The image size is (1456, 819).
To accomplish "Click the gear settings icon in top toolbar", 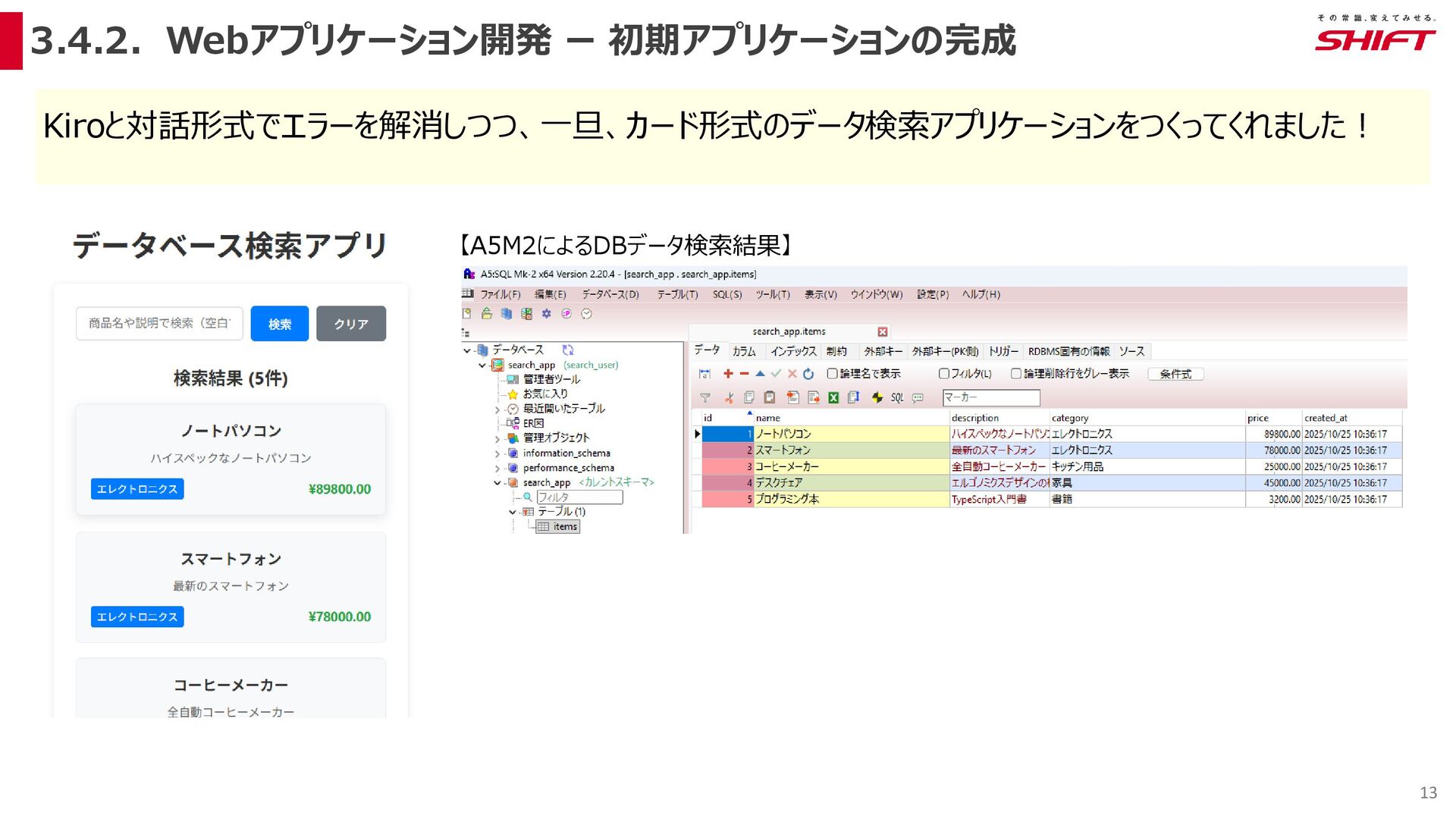I will point(546,314).
